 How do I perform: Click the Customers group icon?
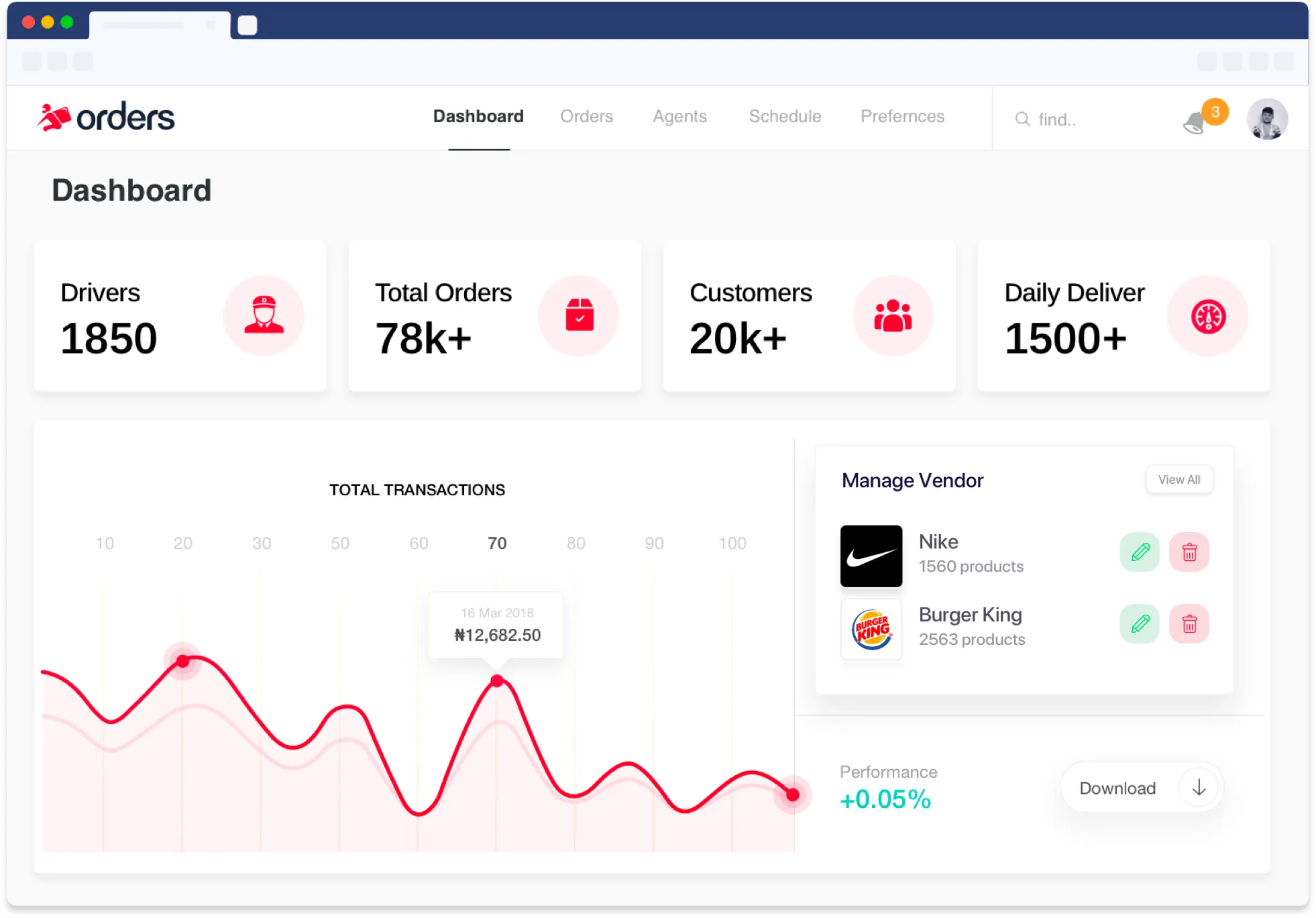tap(893, 315)
